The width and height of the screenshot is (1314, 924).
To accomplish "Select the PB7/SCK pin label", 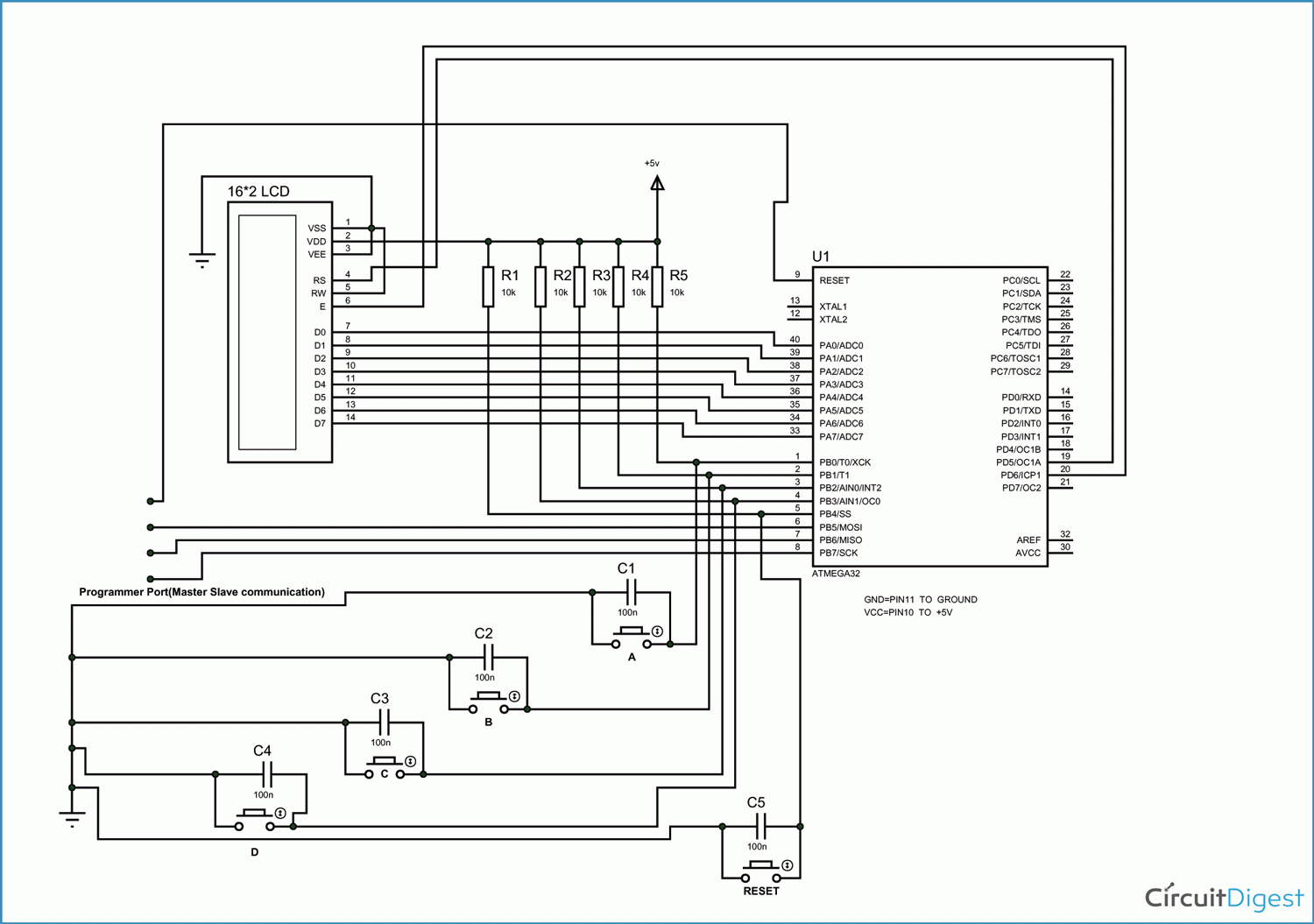I will pos(838,554).
